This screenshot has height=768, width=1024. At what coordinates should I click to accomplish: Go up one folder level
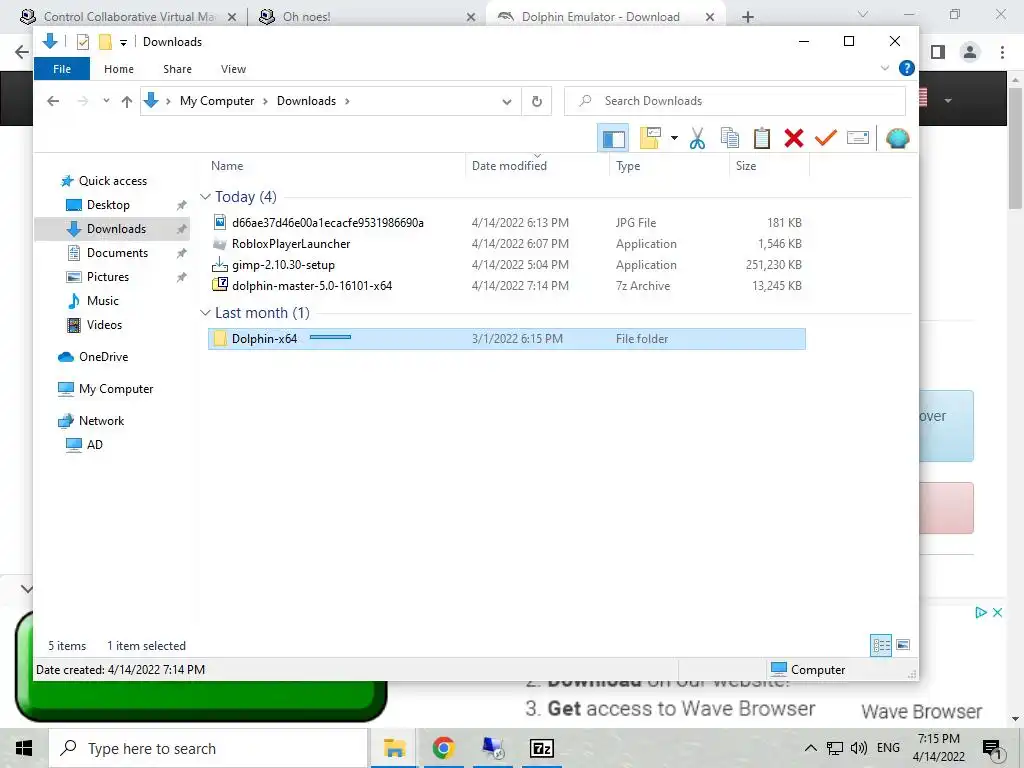pyautogui.click(x=127, y=101)
